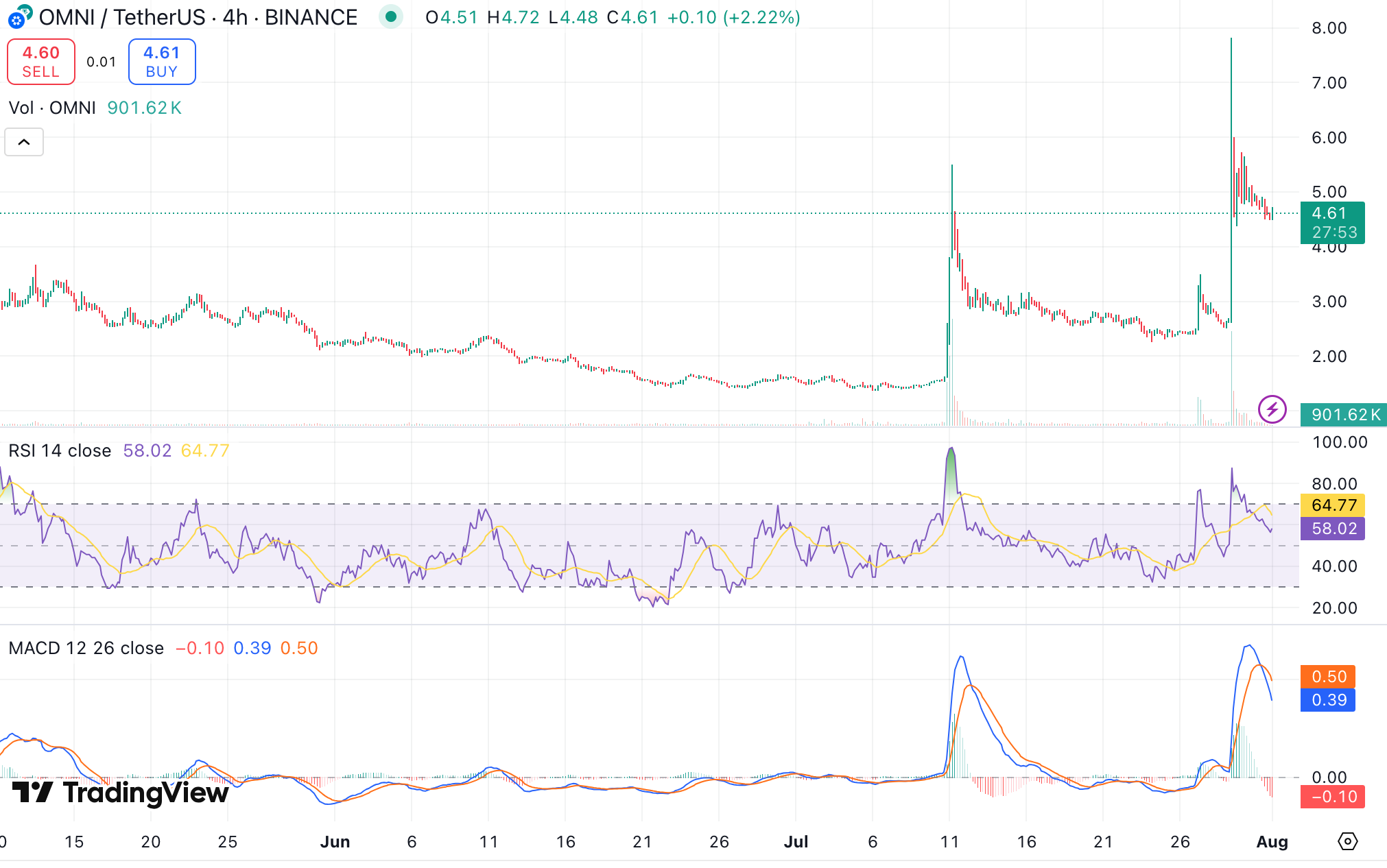Click the +0.10 (+2.22%) change value

click(x=734, y=17)
